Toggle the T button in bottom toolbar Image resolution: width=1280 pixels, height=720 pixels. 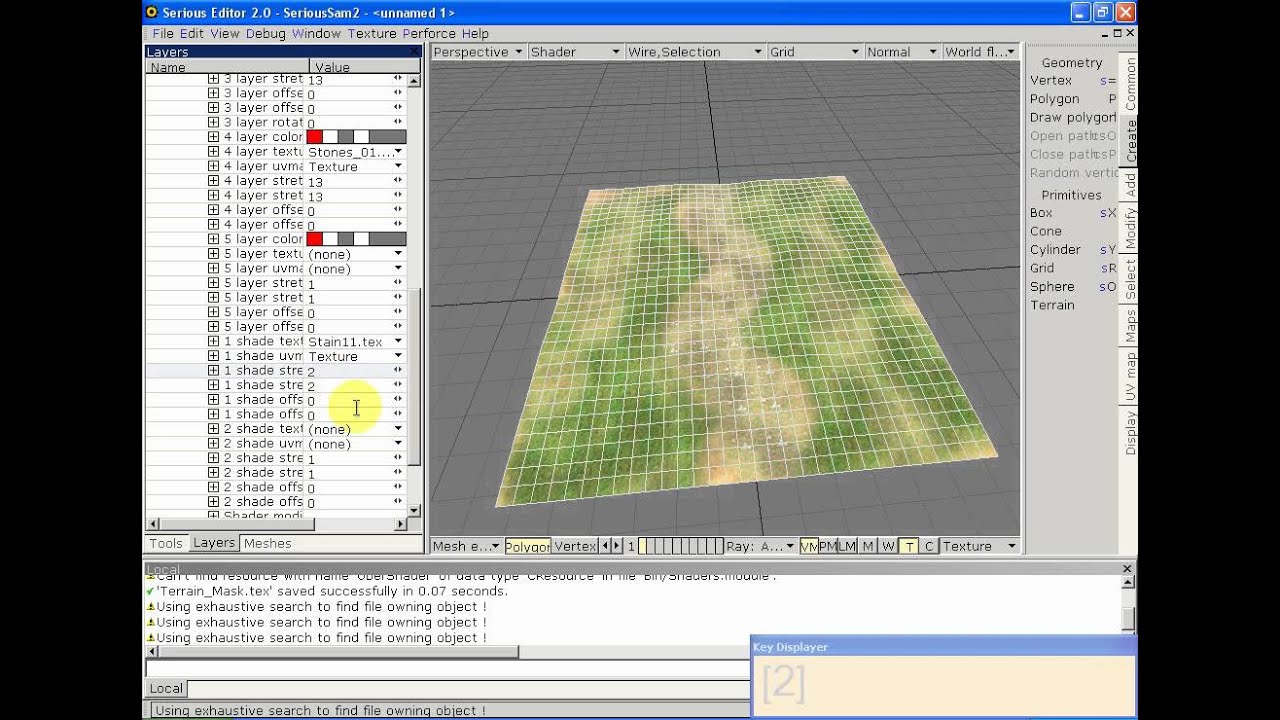(909, 546)
